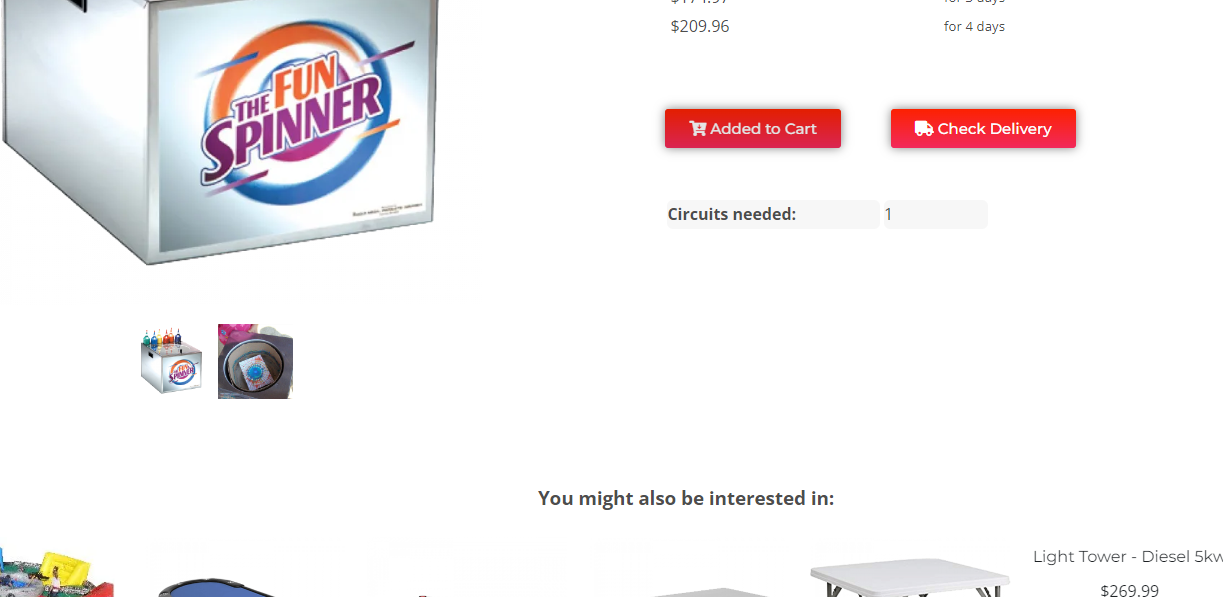Click 'You might also be interested in' heading
Screen dimensions: 1223x597
686,498
